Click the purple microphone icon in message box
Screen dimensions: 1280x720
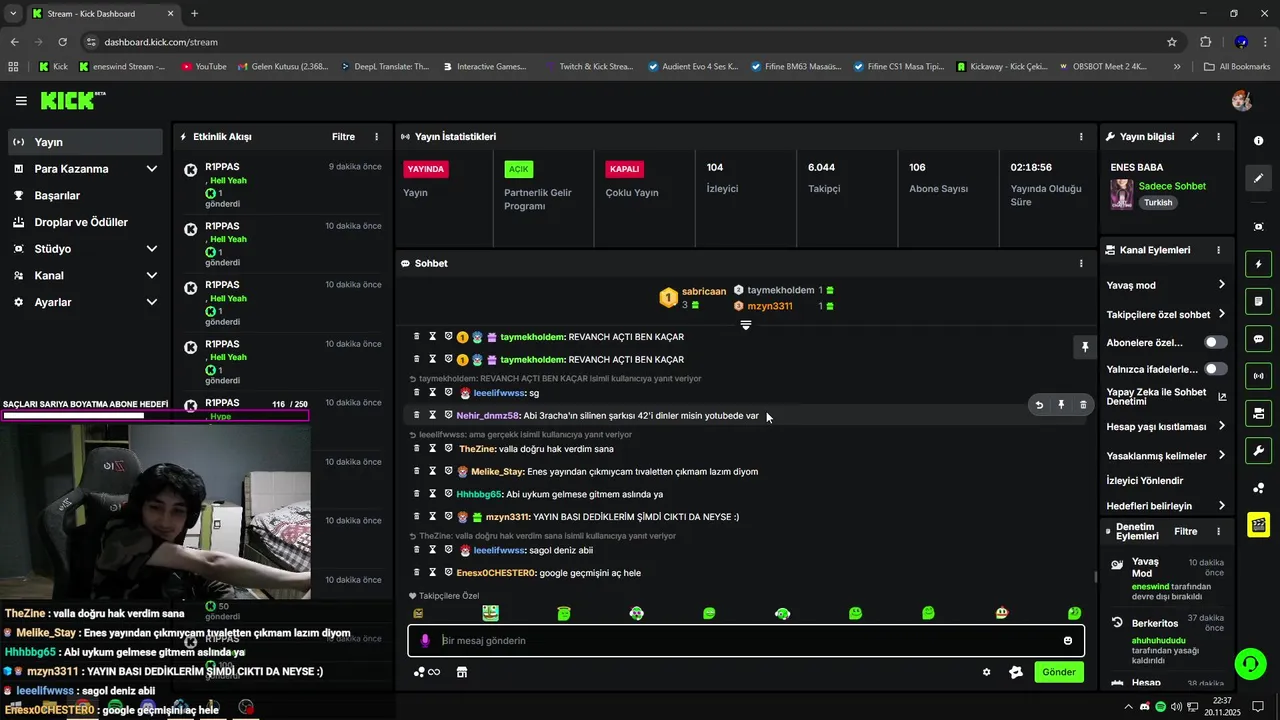click(425, 641)
